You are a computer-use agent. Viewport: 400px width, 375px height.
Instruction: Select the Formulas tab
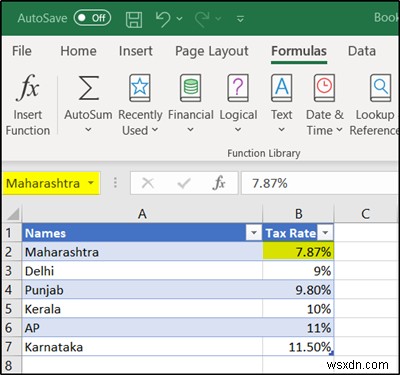(299, 51)
